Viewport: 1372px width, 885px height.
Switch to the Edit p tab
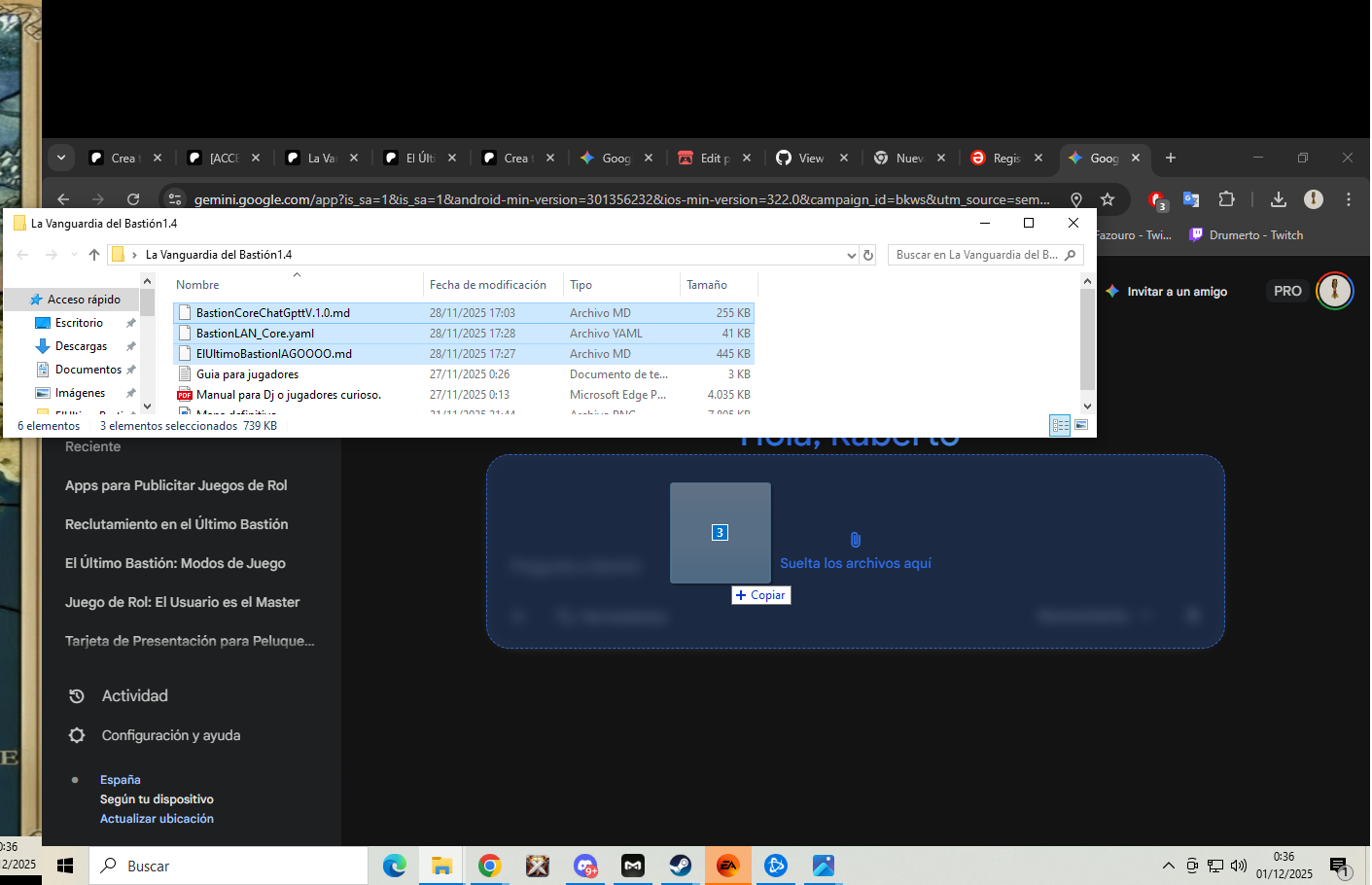(715, 158)
